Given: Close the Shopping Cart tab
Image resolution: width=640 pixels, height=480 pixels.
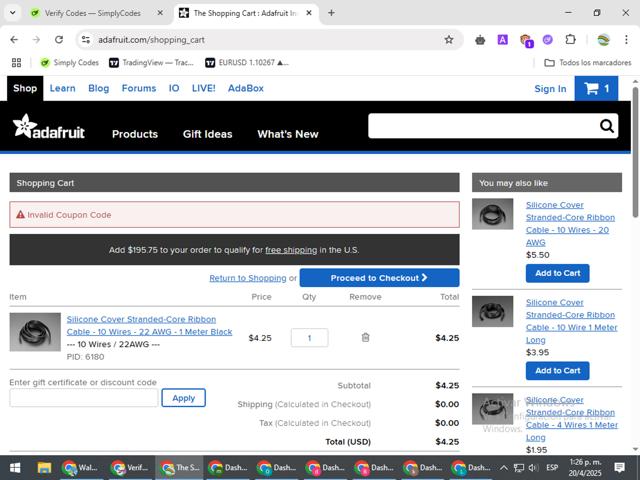Looking at the screenshot, I should (x=309, y=13).
